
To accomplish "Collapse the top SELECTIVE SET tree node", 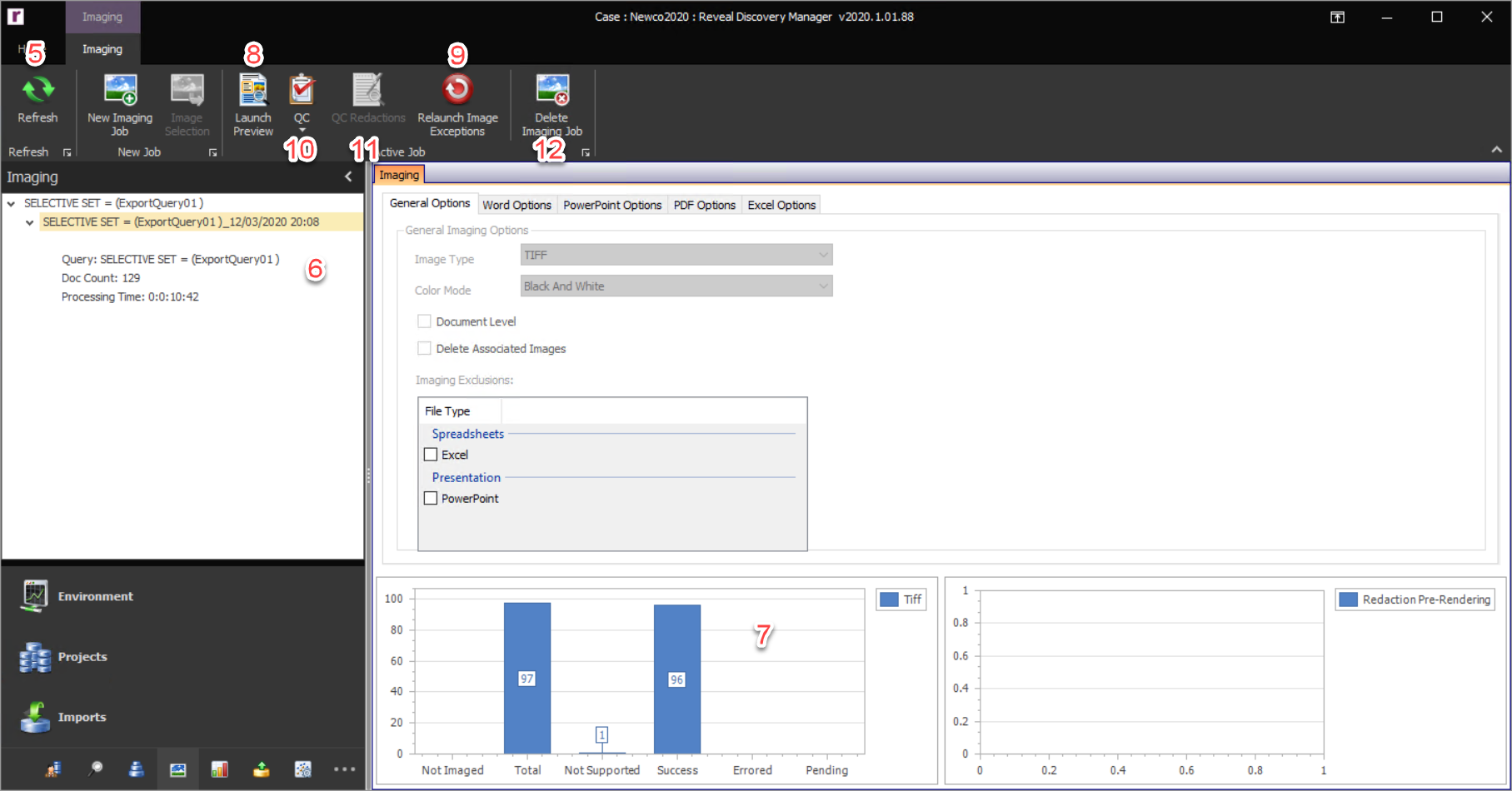I will point(11,203).
